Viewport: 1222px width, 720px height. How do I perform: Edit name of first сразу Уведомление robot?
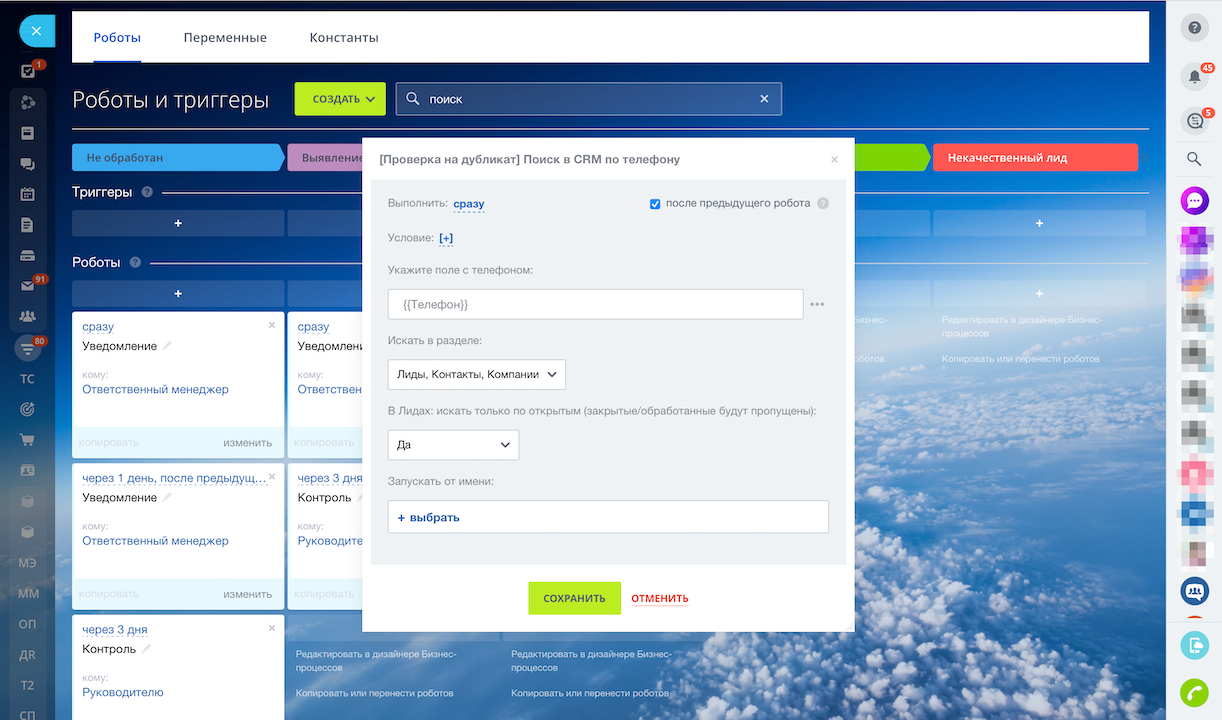[167, 346]
